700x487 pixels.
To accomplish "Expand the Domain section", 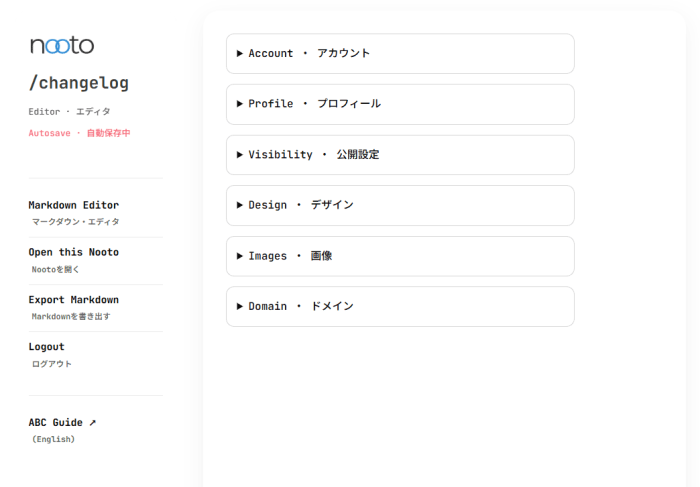I will [400, 307].
